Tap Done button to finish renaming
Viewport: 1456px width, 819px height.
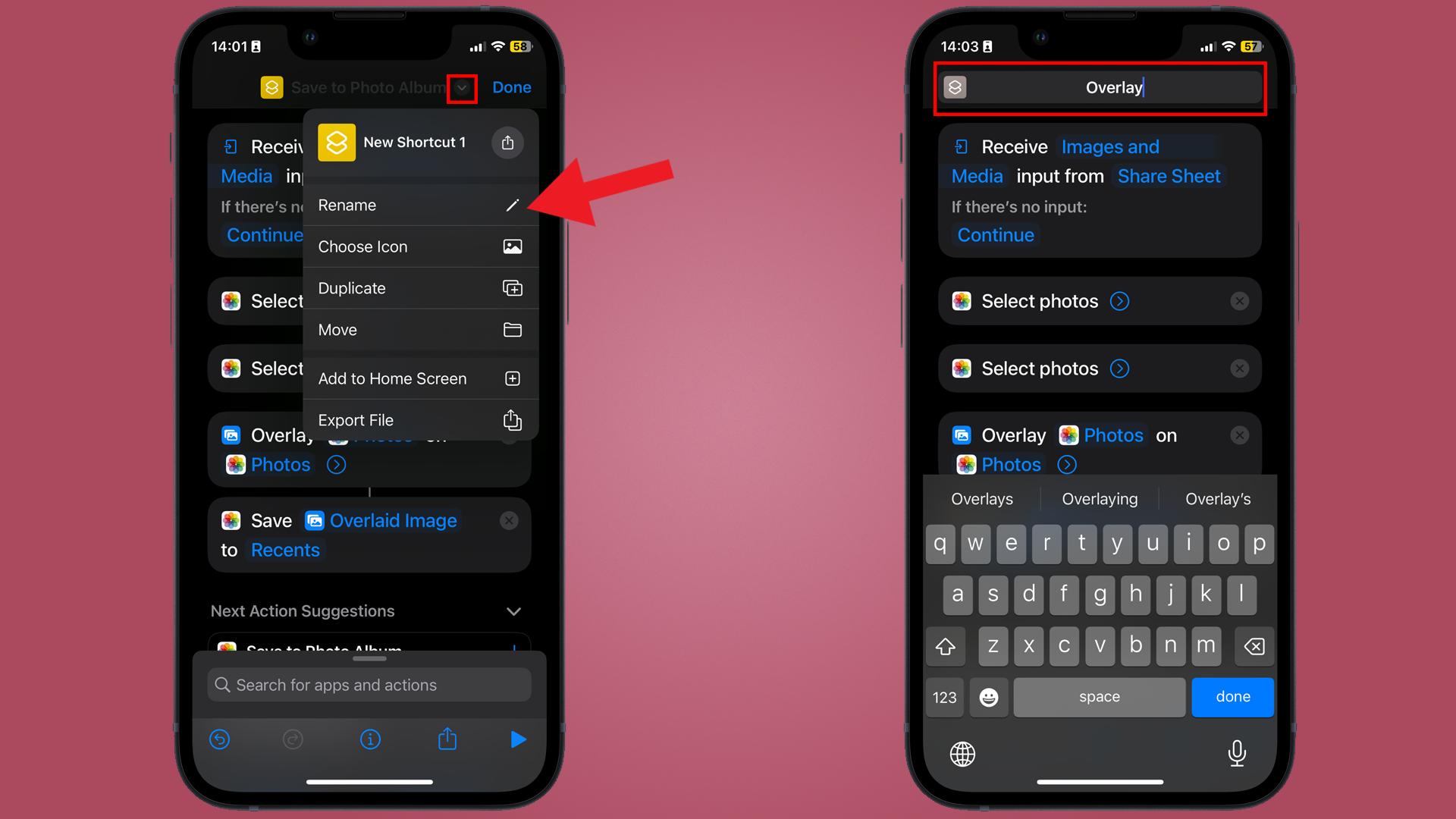pyautogui.click(x=1231, y=696)
